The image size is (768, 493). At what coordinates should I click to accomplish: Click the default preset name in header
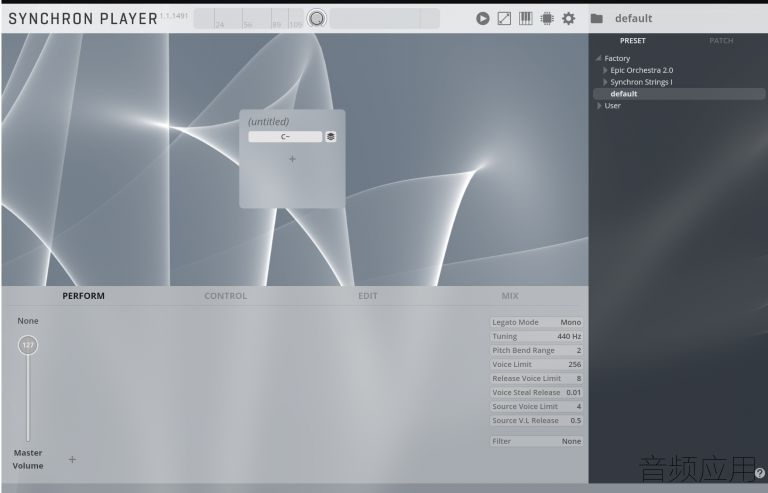633,19
